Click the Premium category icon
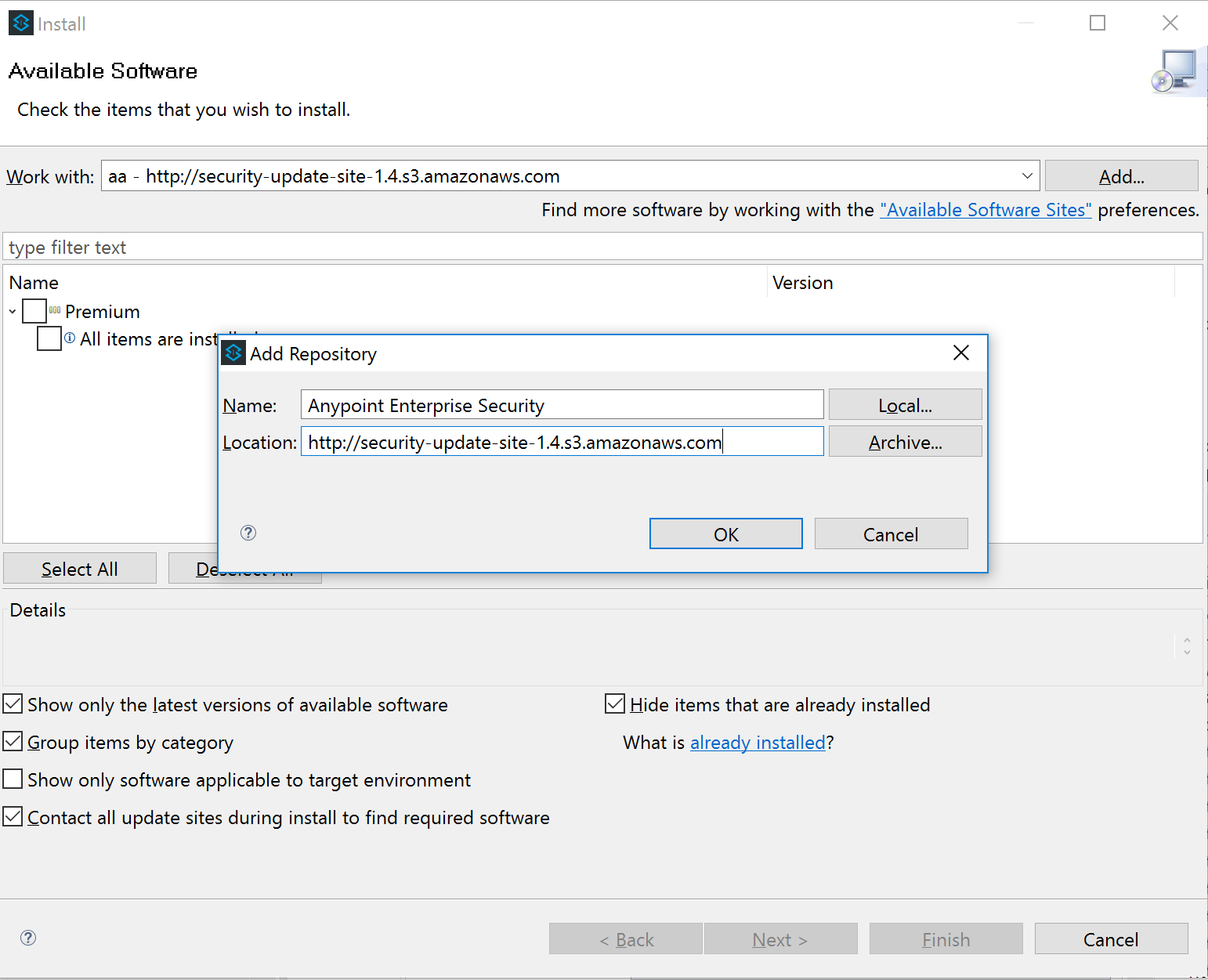1208x980 pixels. pyautogui.click(x=55, y=311)
